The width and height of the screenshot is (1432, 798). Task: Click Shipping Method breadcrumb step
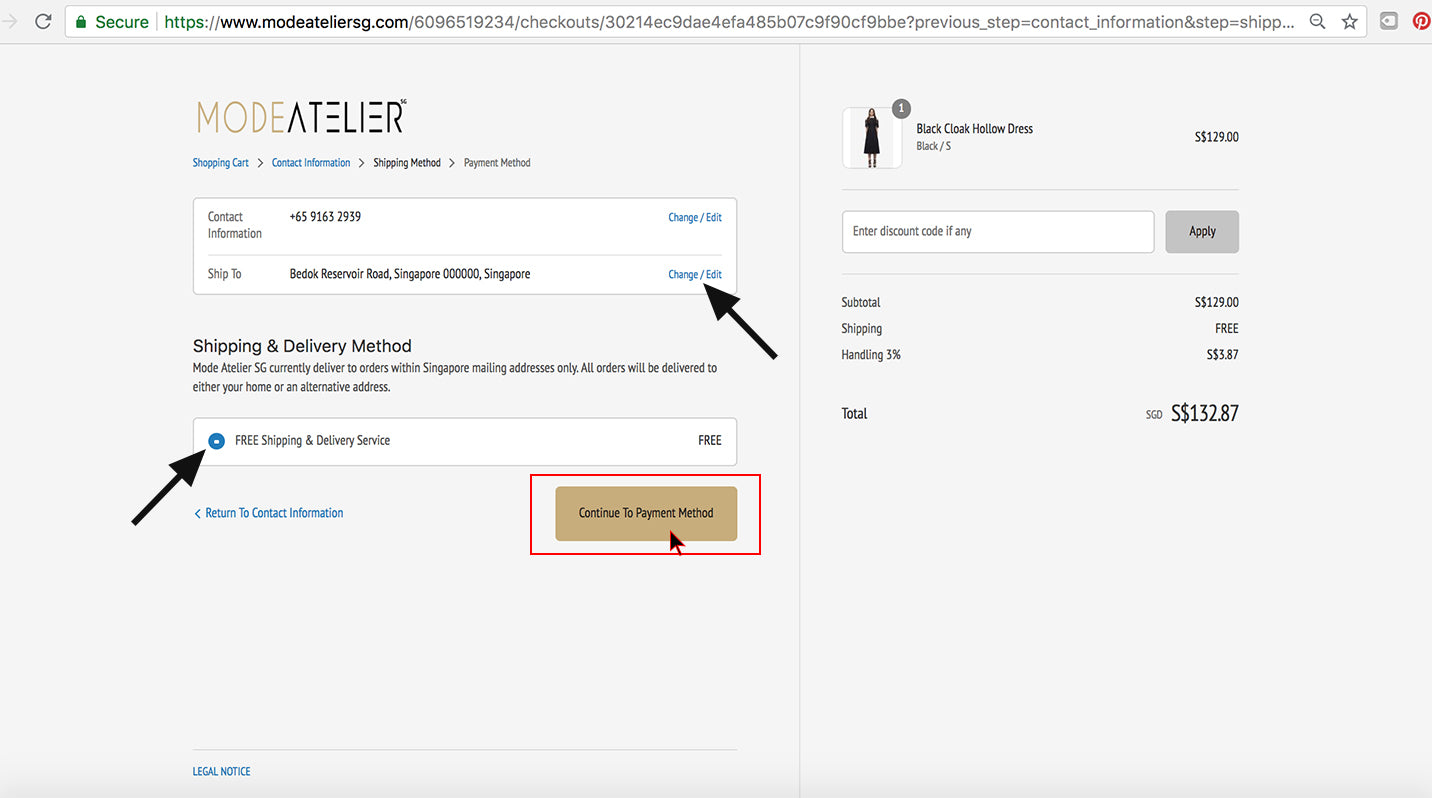(x=407, y=163)
